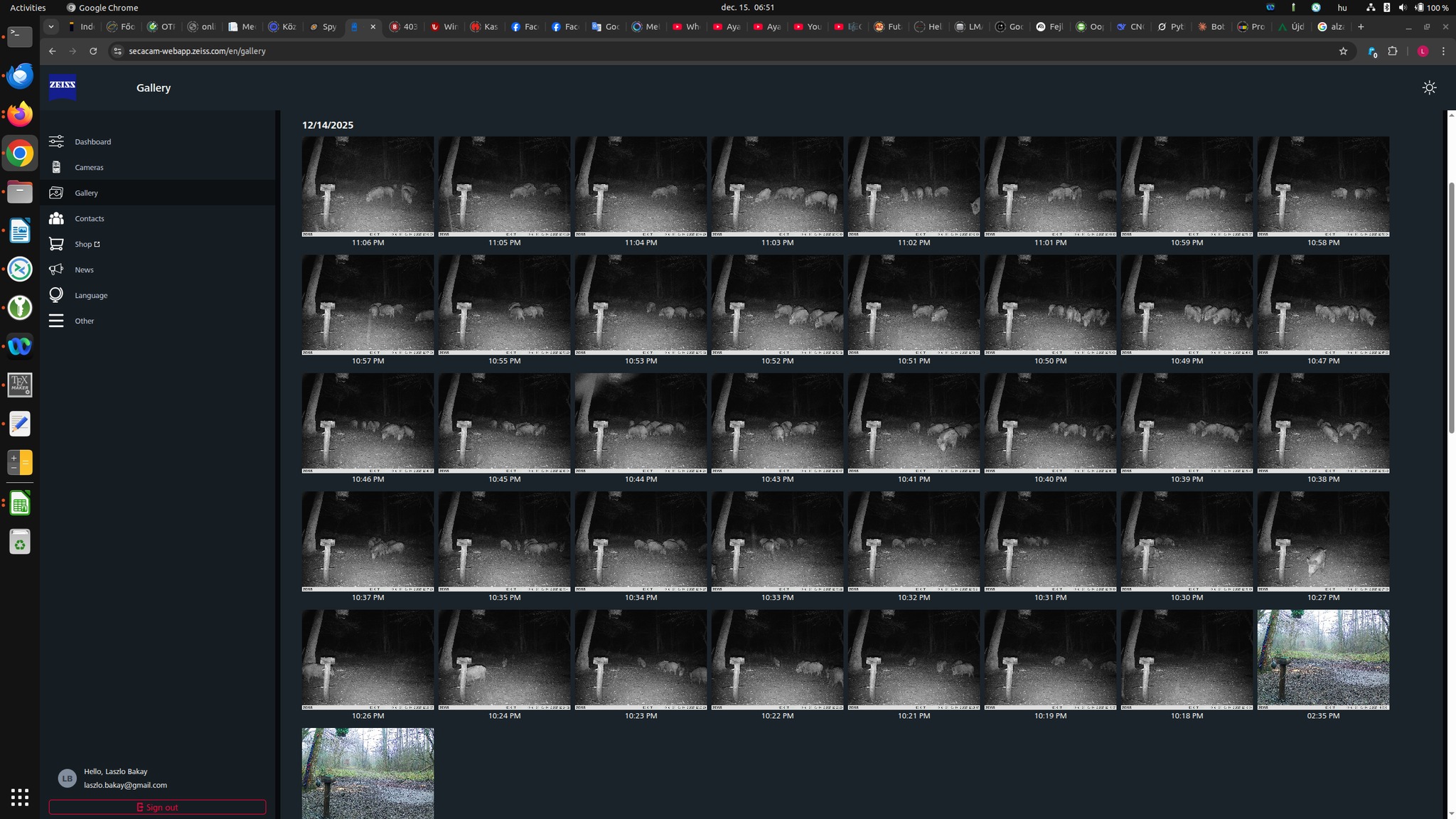Image resolution: width=1456 pixels, height=819 pixels.
Task: Expand the Chrome tab search dropdown
Action: 50,26
